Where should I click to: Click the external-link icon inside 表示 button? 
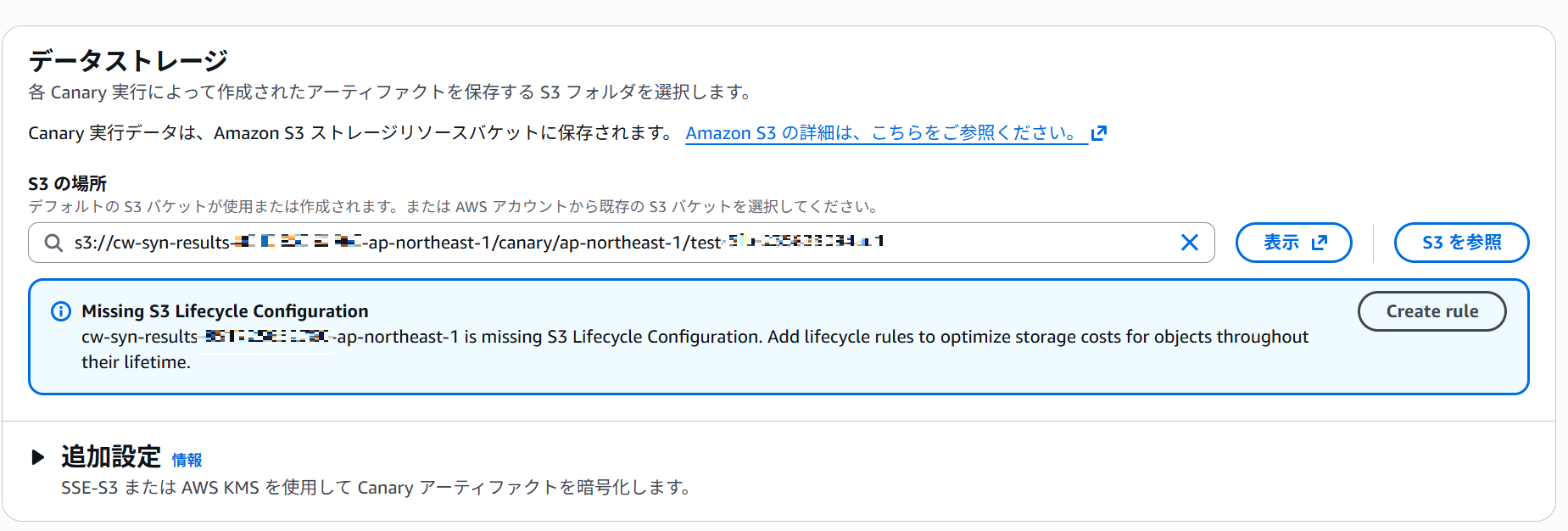(1320, 243)
